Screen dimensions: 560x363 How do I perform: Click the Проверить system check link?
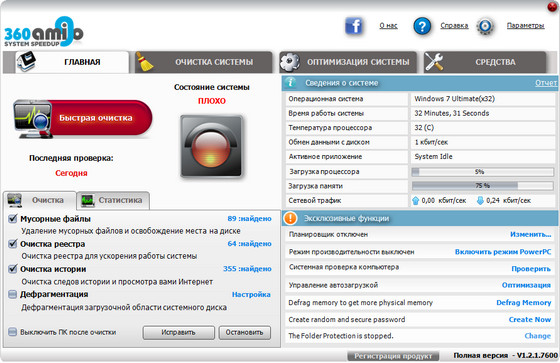coord(531,269)
